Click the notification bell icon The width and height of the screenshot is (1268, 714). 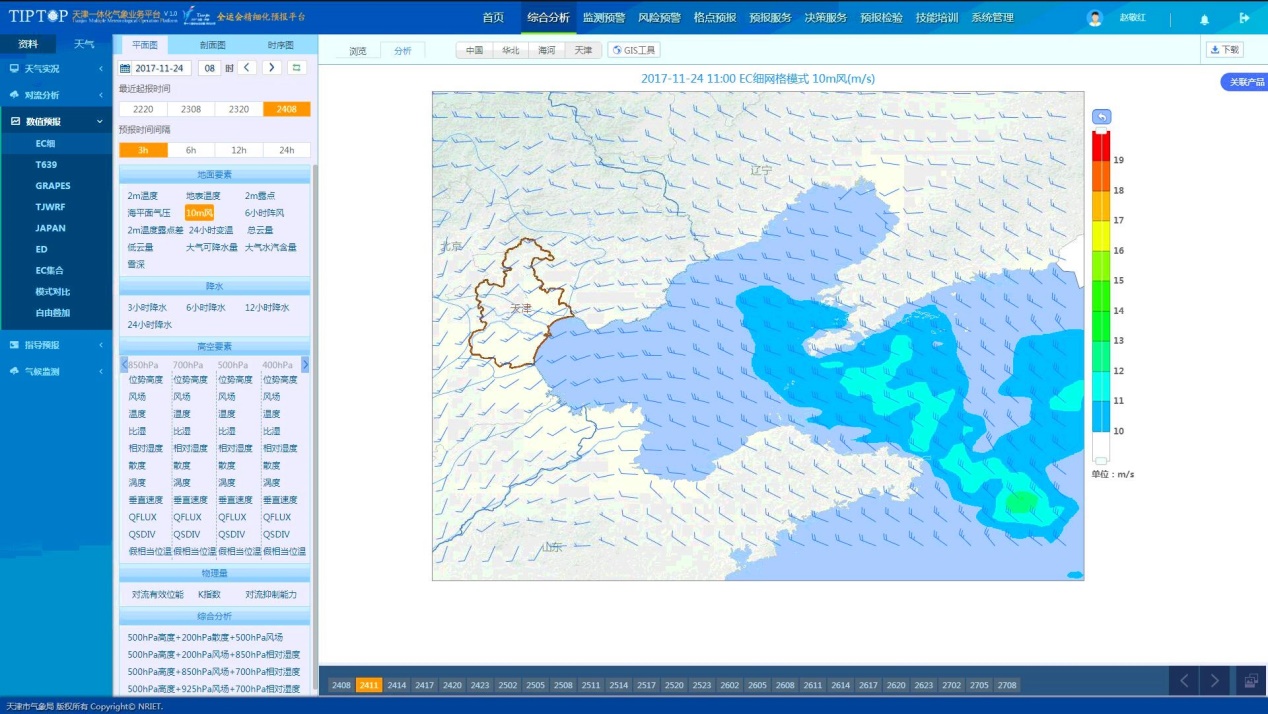coord(1204,19)
